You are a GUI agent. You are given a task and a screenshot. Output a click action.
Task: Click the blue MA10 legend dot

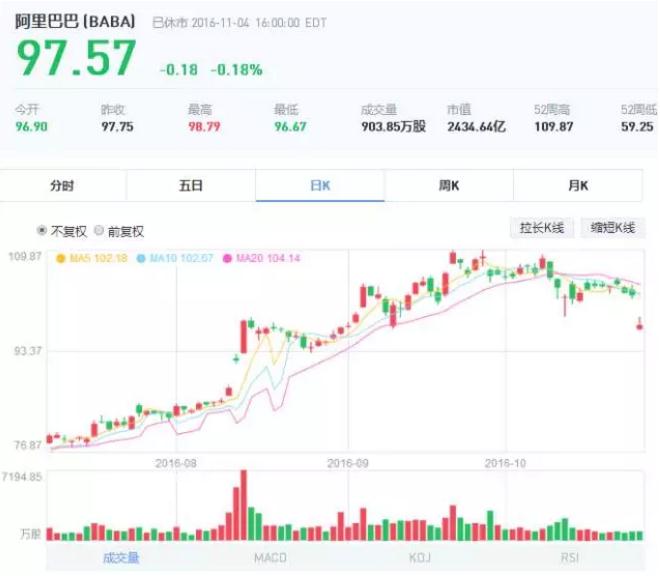coord(141,258)
